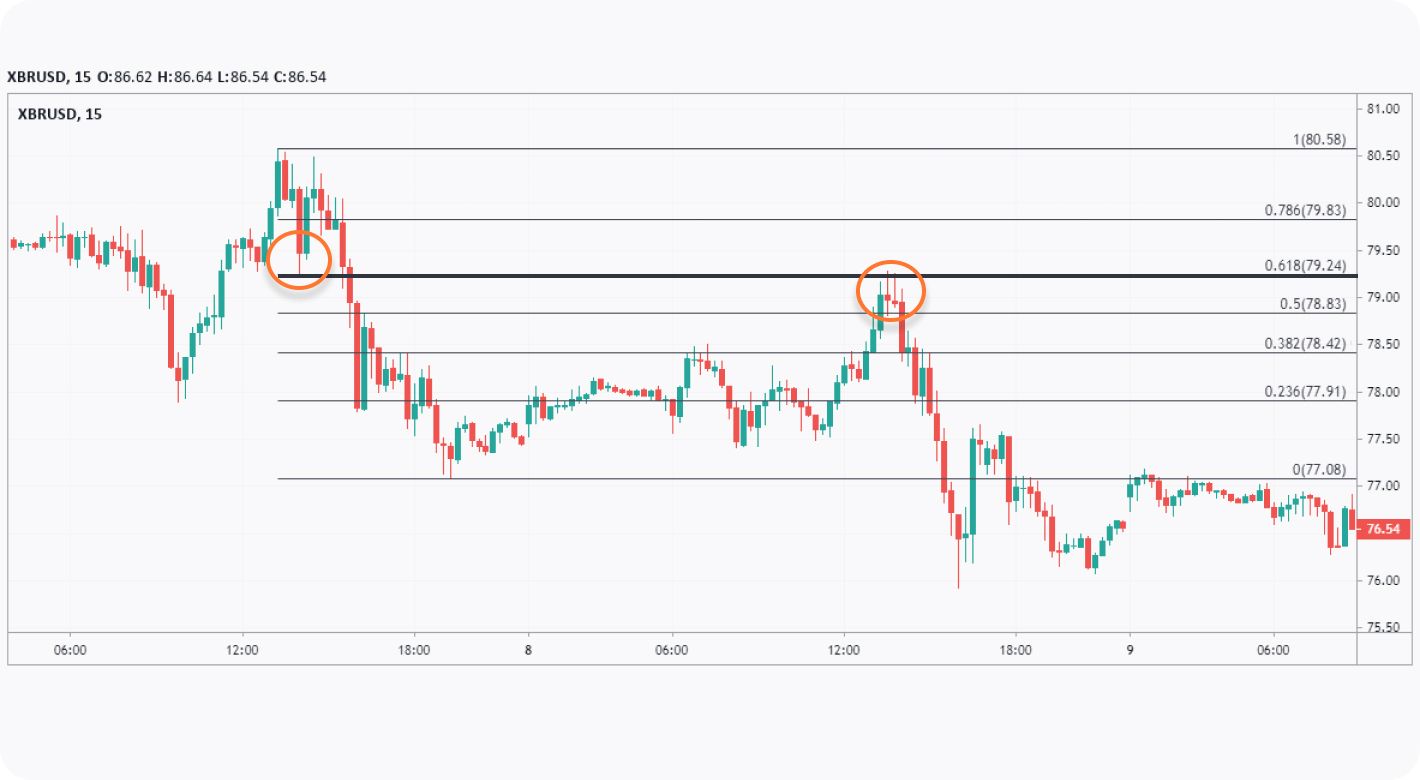Click the 80.00 price scale label

[x=1381, y=202]
